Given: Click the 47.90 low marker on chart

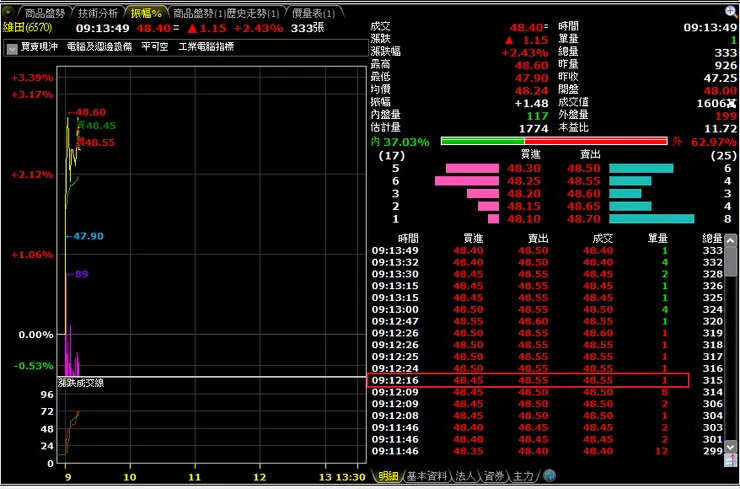Looking at the screenshot, I should pos(84,236).
